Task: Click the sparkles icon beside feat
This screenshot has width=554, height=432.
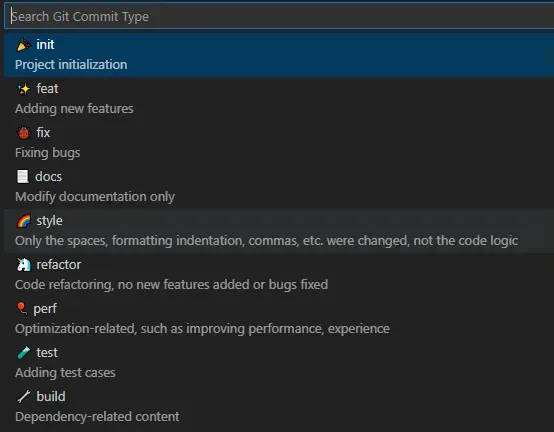Action: point(24,89)
